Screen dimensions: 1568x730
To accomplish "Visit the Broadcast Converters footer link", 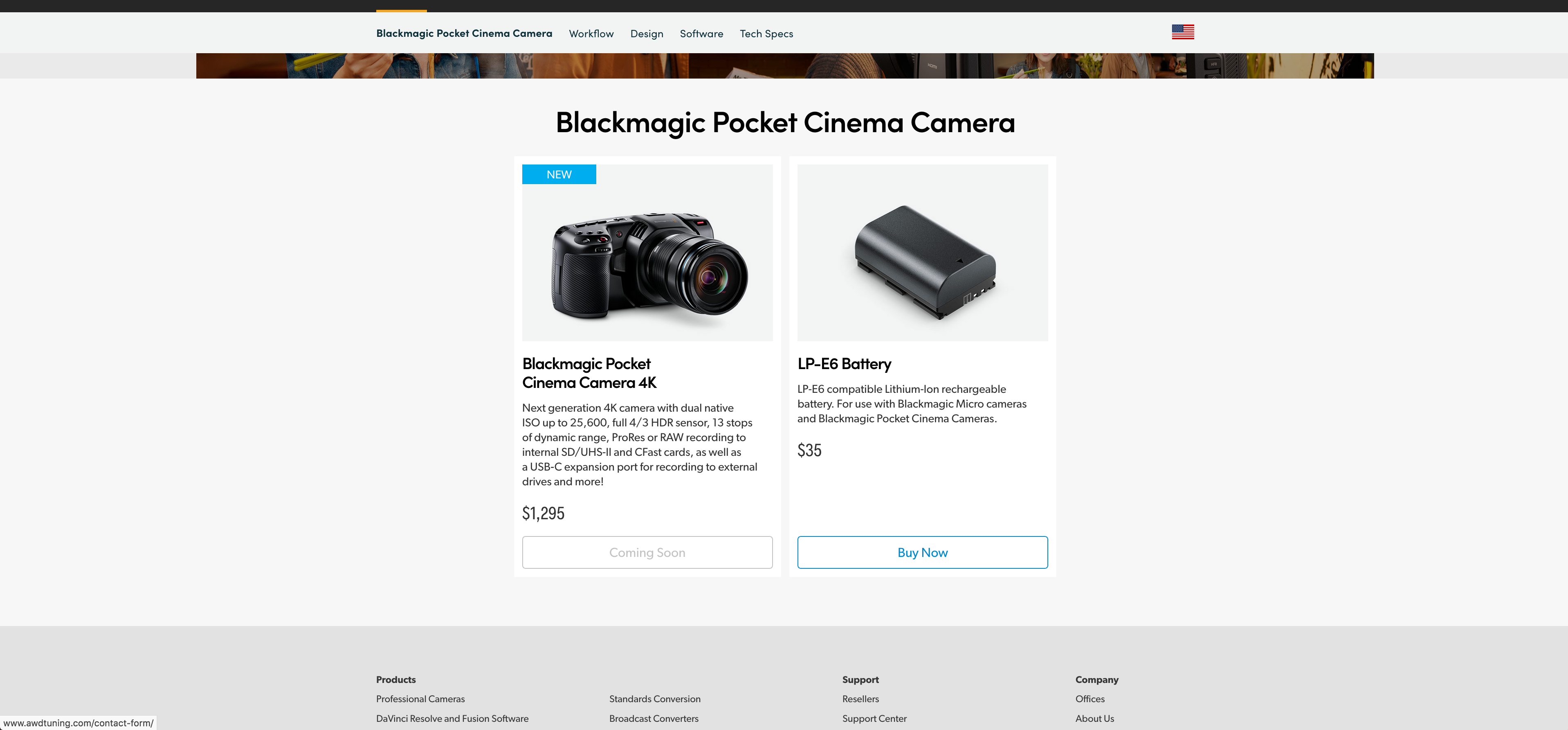I will tap(653, 719).
